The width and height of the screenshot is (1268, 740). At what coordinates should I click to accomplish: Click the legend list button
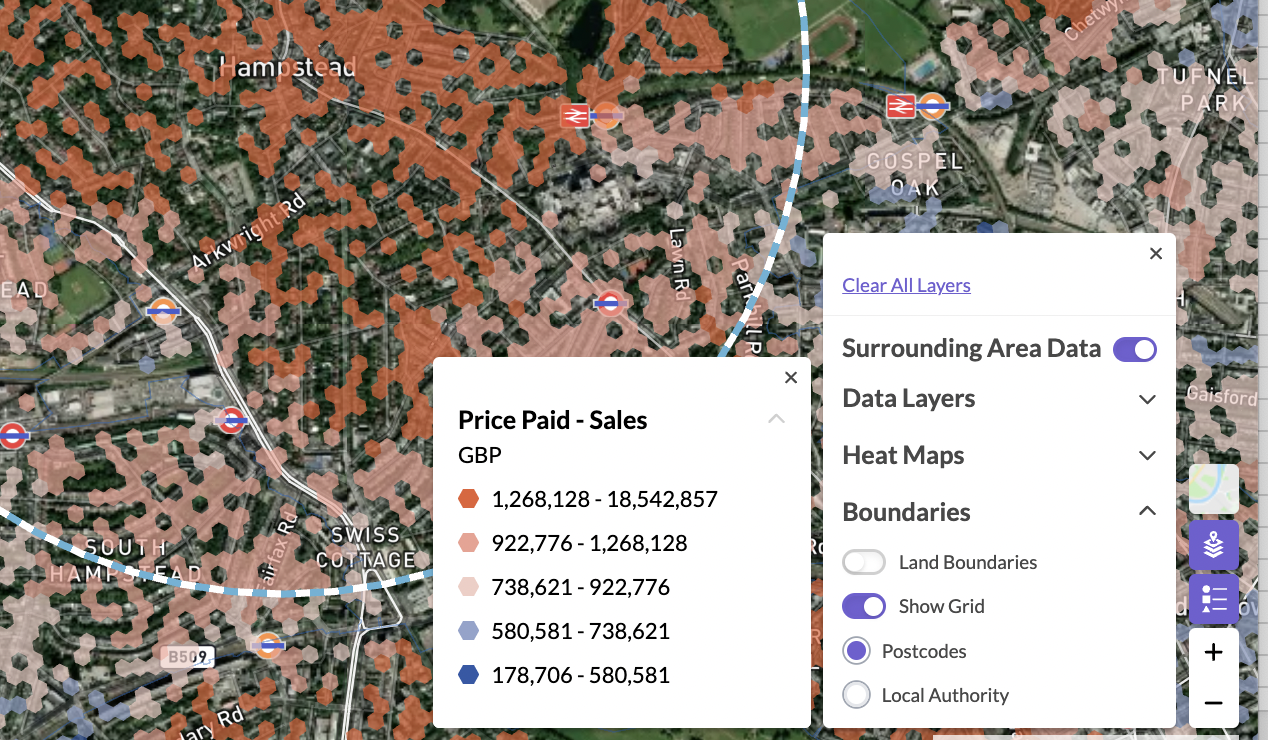(1214, 599)
